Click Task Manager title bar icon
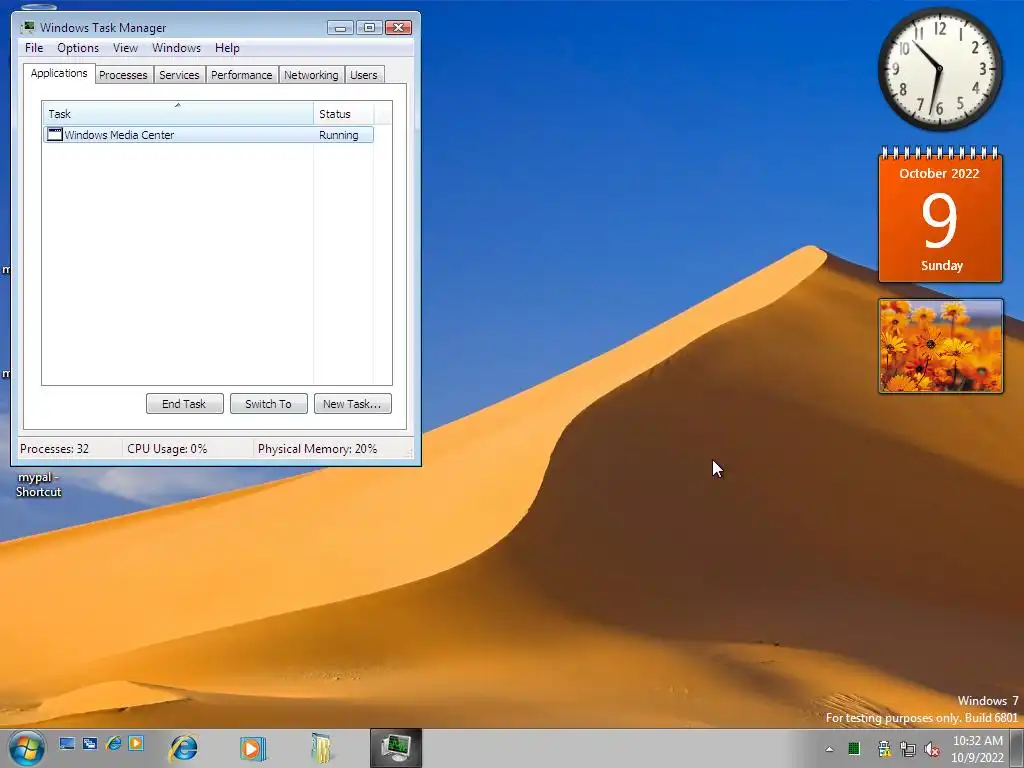The image size is (1024, 768). click(x=27, y=27)
